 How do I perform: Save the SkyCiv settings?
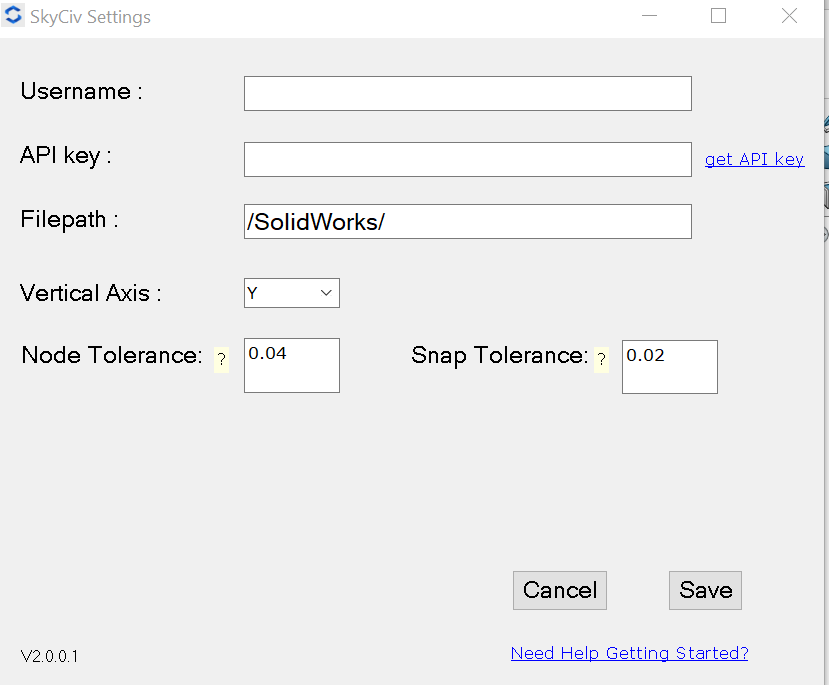coord(705,590)
